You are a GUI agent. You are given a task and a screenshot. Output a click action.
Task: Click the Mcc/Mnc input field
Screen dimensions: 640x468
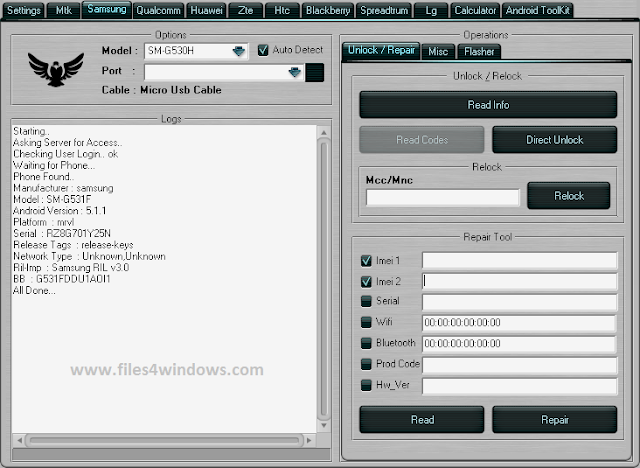click(443, 197)
